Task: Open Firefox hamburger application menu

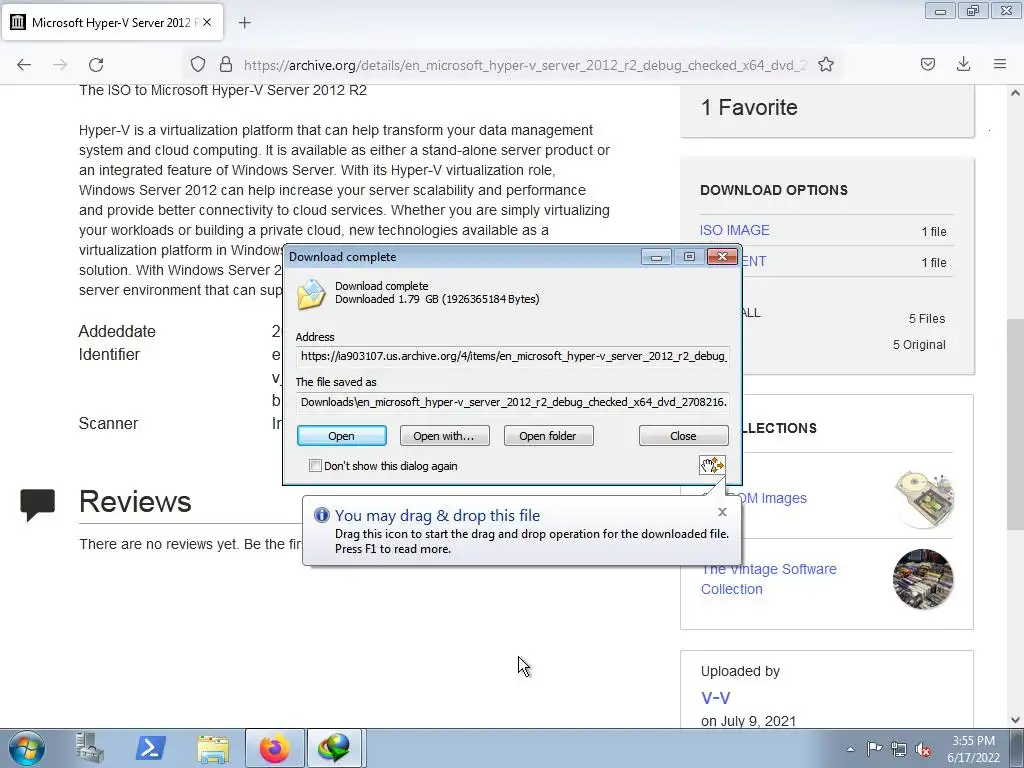Action: click(x=1000, y=64)
